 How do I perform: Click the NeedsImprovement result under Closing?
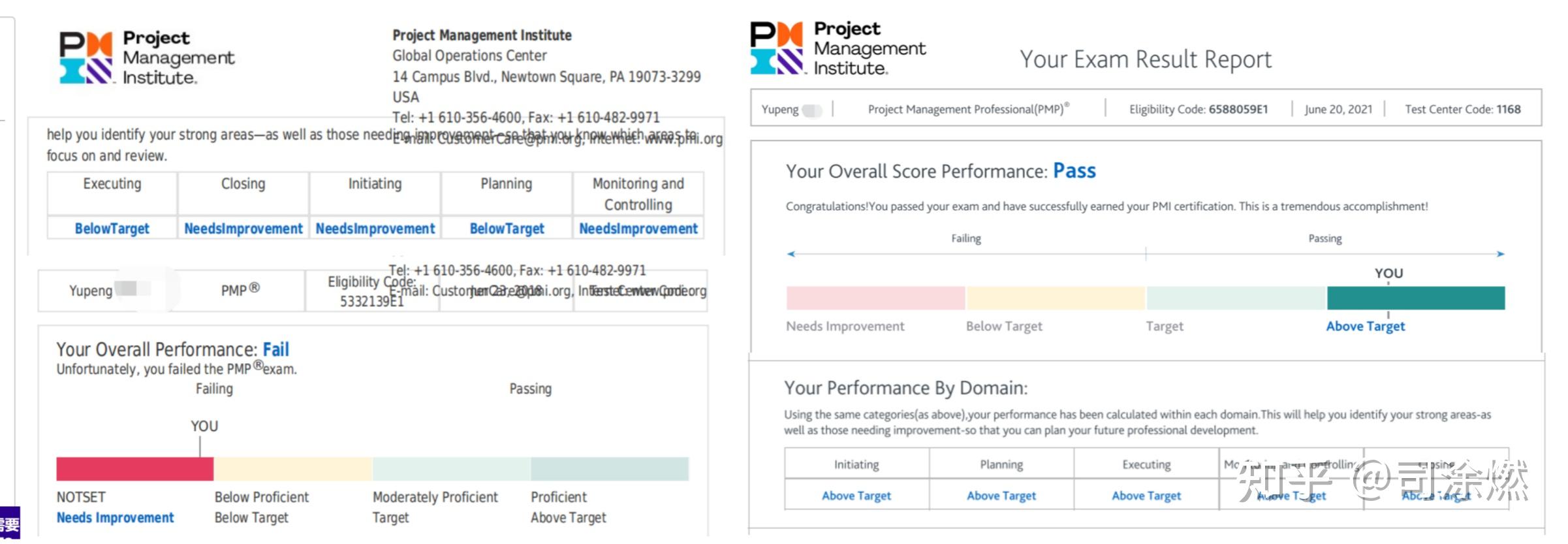pos(243,229)
